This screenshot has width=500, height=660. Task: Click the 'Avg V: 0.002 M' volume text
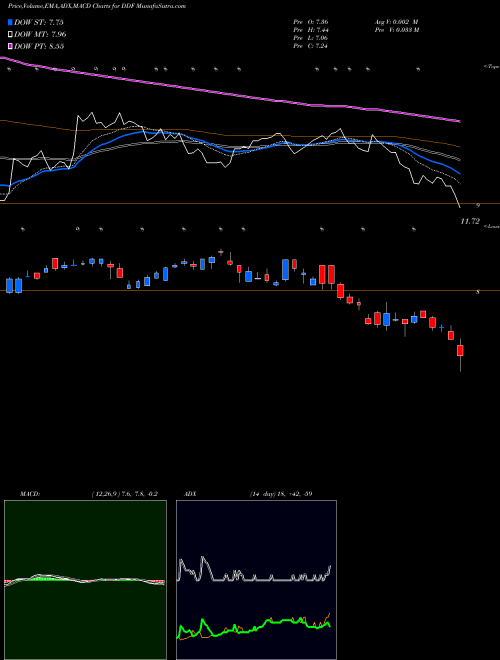tap(396, 22)
